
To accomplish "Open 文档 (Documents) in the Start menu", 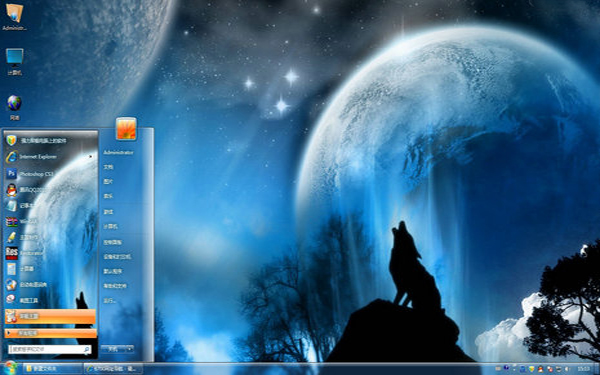I will coord(109,167).
